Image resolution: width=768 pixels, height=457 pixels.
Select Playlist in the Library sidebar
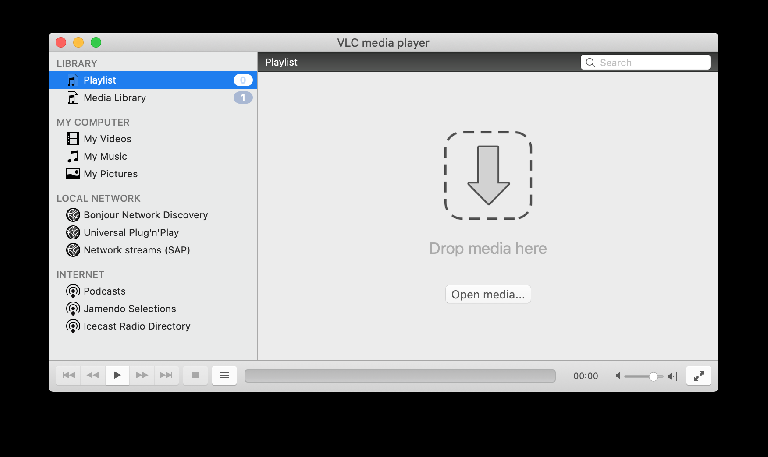153,80
